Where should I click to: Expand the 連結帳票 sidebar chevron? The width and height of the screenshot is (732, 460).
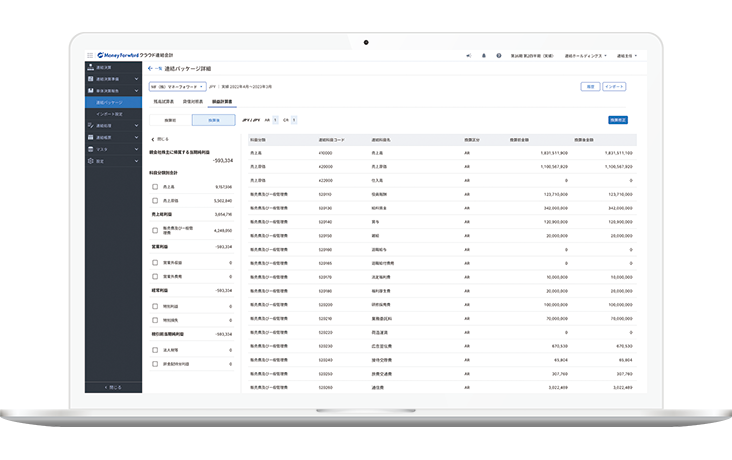[136, 137]
